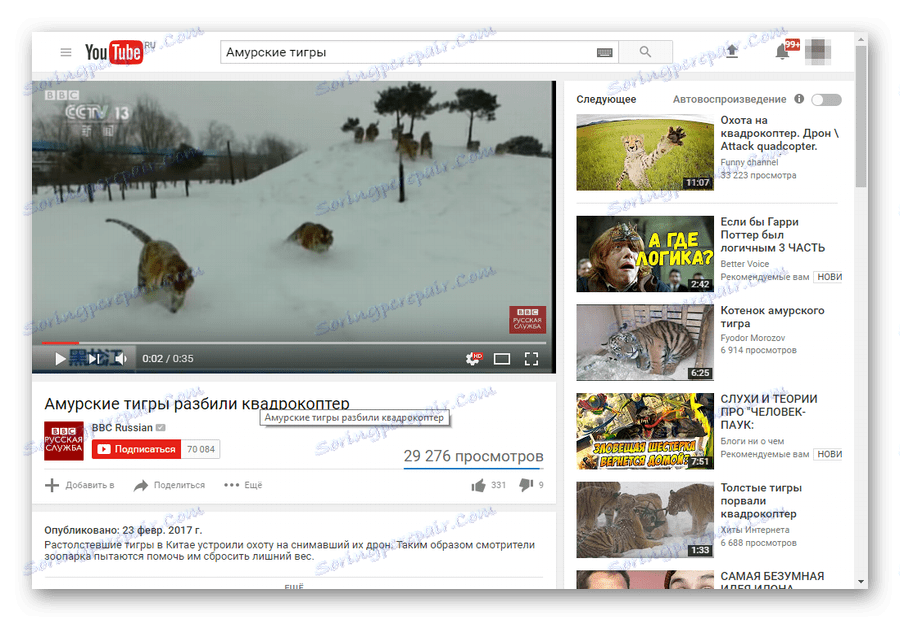Switch to theater mode
900x621 pixels.
[502, 359]
